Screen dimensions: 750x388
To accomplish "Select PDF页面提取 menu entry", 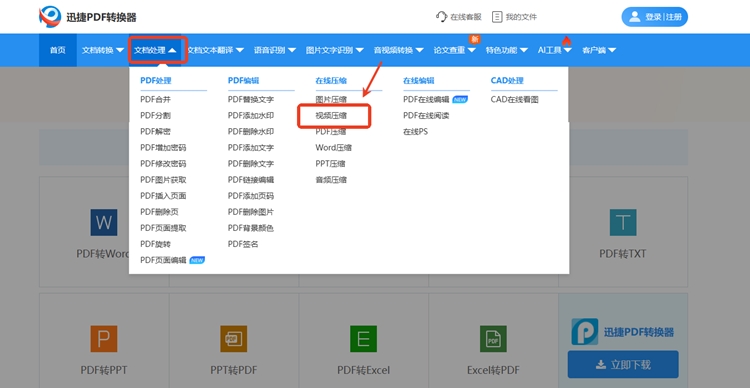I will [x=163, y=228].
